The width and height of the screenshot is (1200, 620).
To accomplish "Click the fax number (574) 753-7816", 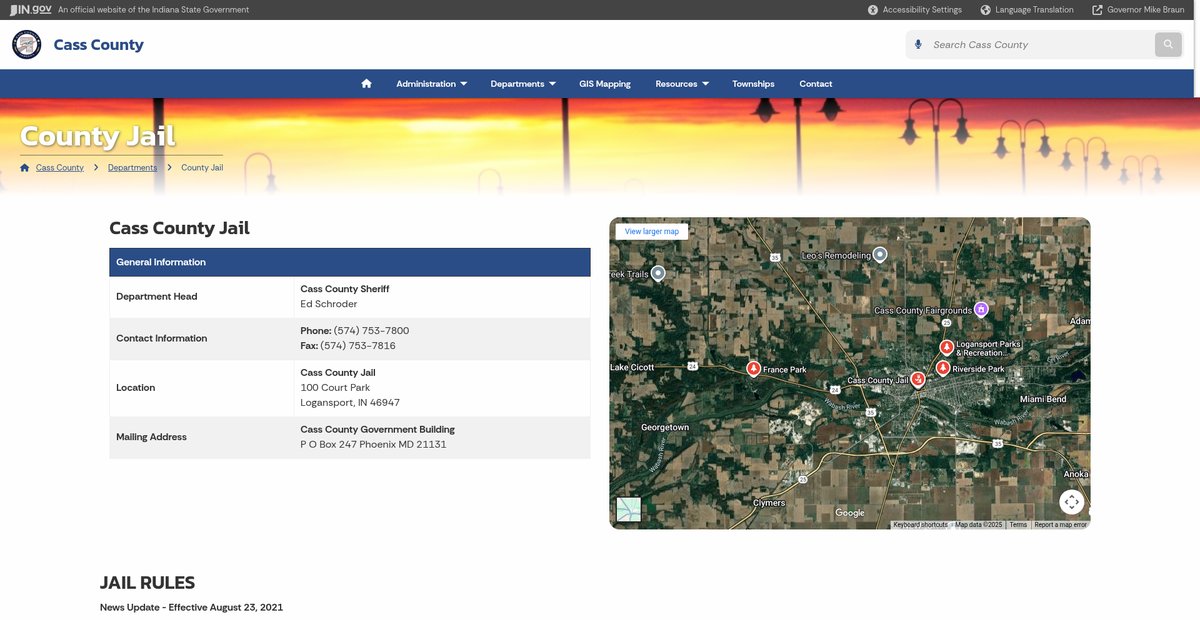I will [x=358, y=346].
